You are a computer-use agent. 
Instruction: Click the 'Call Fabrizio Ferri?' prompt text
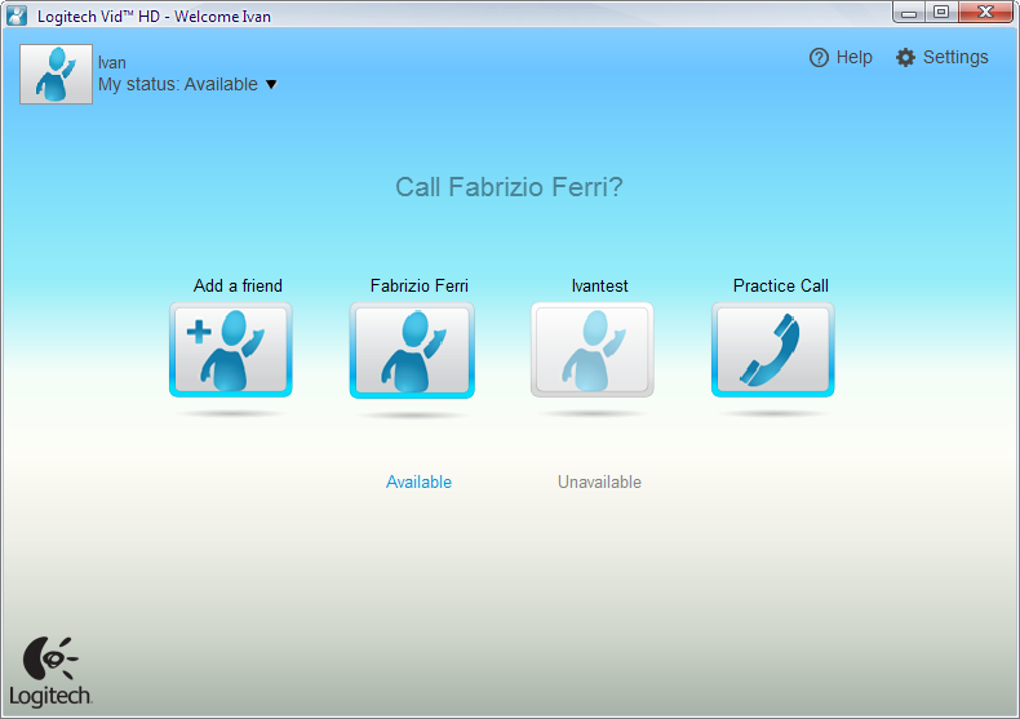coord(509,187)
